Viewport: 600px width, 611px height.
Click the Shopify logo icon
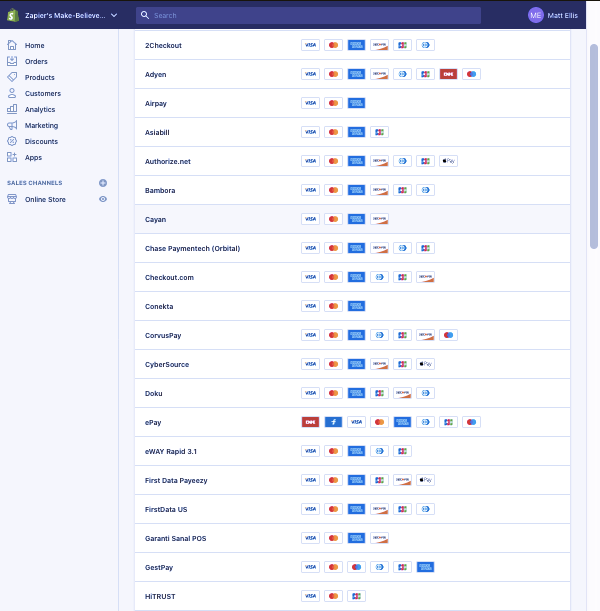pos(13,15)
